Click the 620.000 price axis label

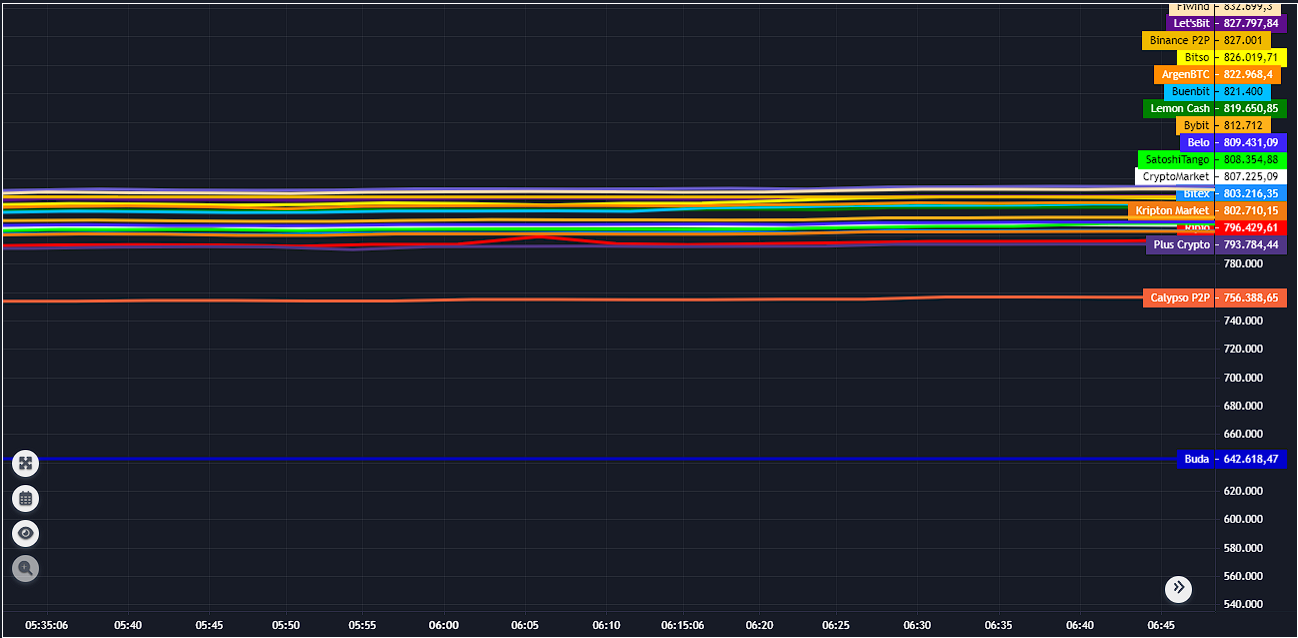click(x=1243, y=490)
